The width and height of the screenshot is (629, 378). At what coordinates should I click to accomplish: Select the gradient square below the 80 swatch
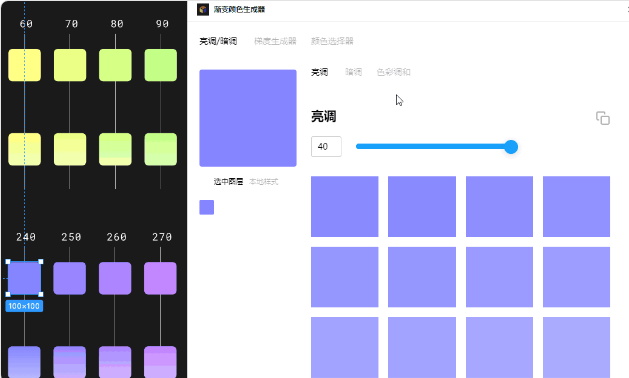click(115, 149)
